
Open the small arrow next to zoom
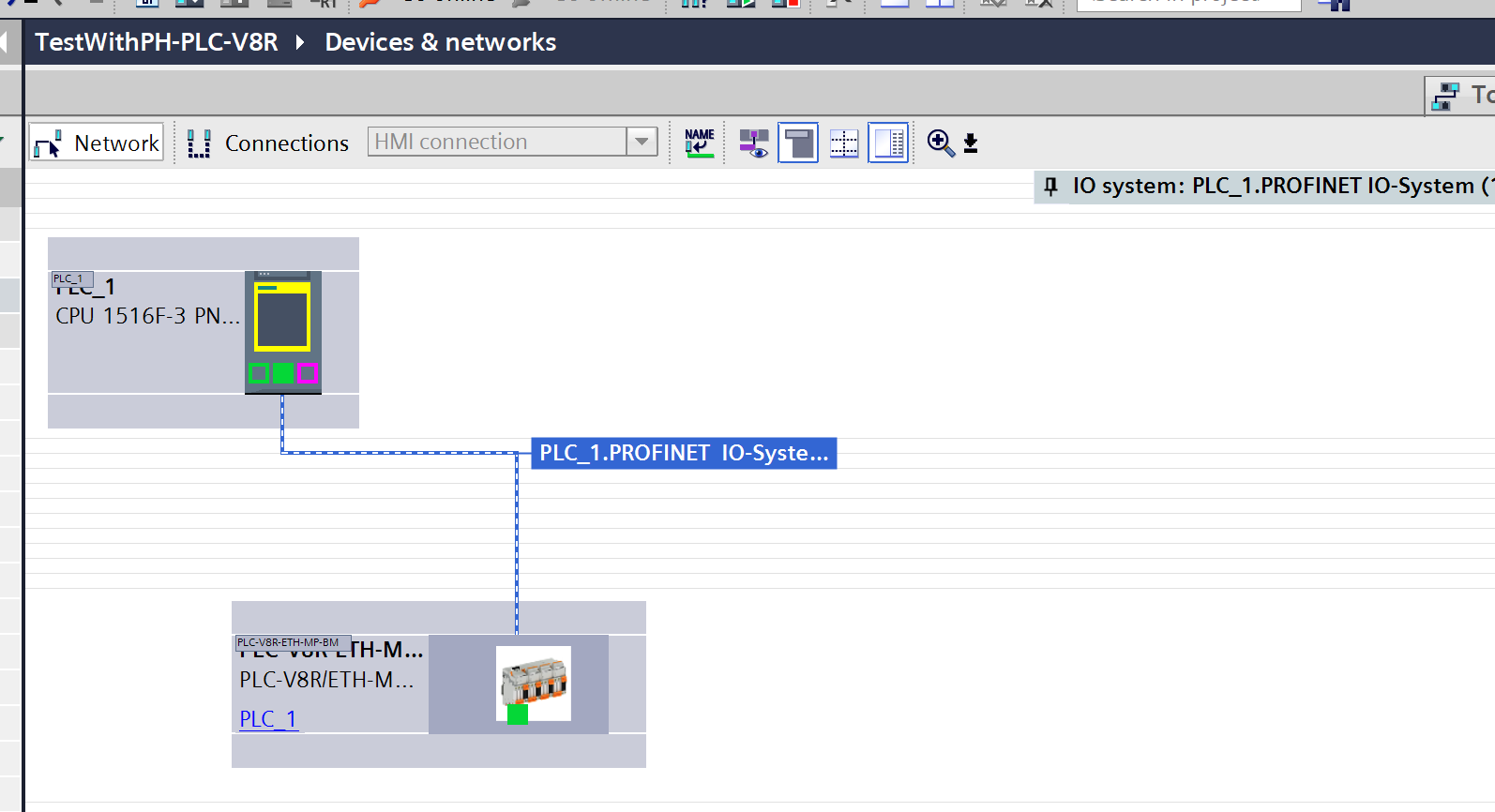(x=971, y=143)
